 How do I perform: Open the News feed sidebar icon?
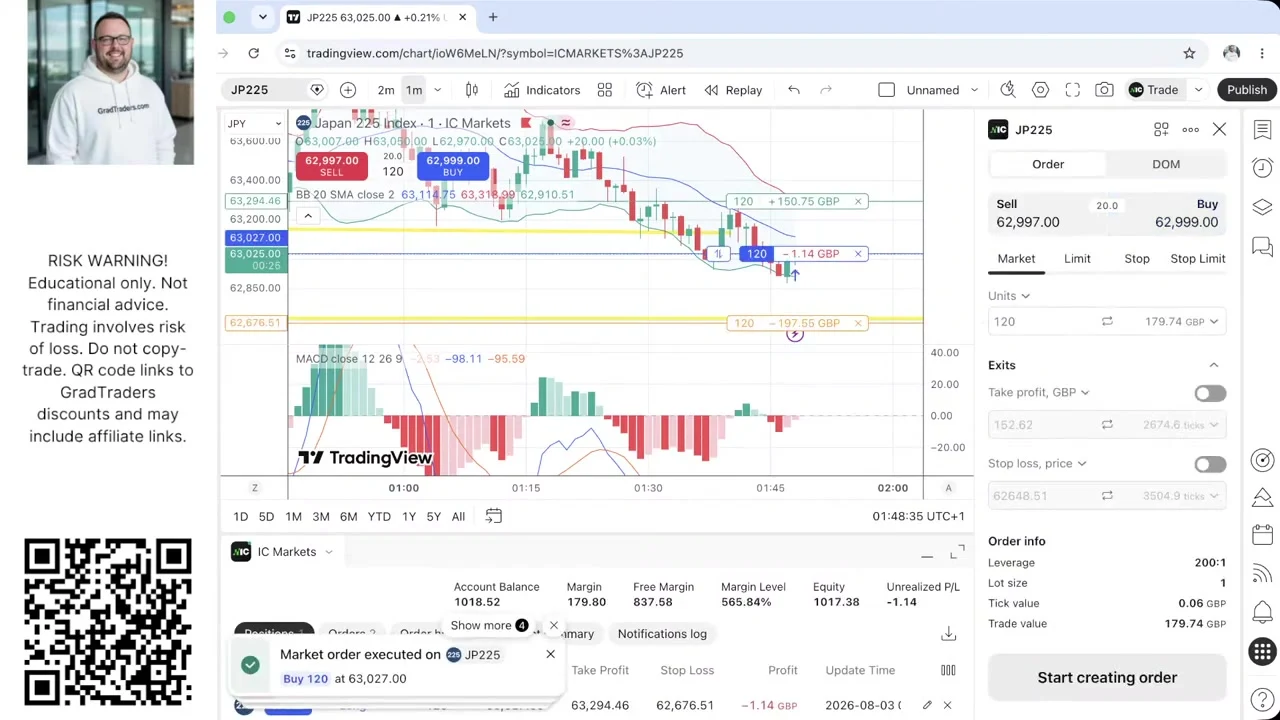(x=1262, y=574)
